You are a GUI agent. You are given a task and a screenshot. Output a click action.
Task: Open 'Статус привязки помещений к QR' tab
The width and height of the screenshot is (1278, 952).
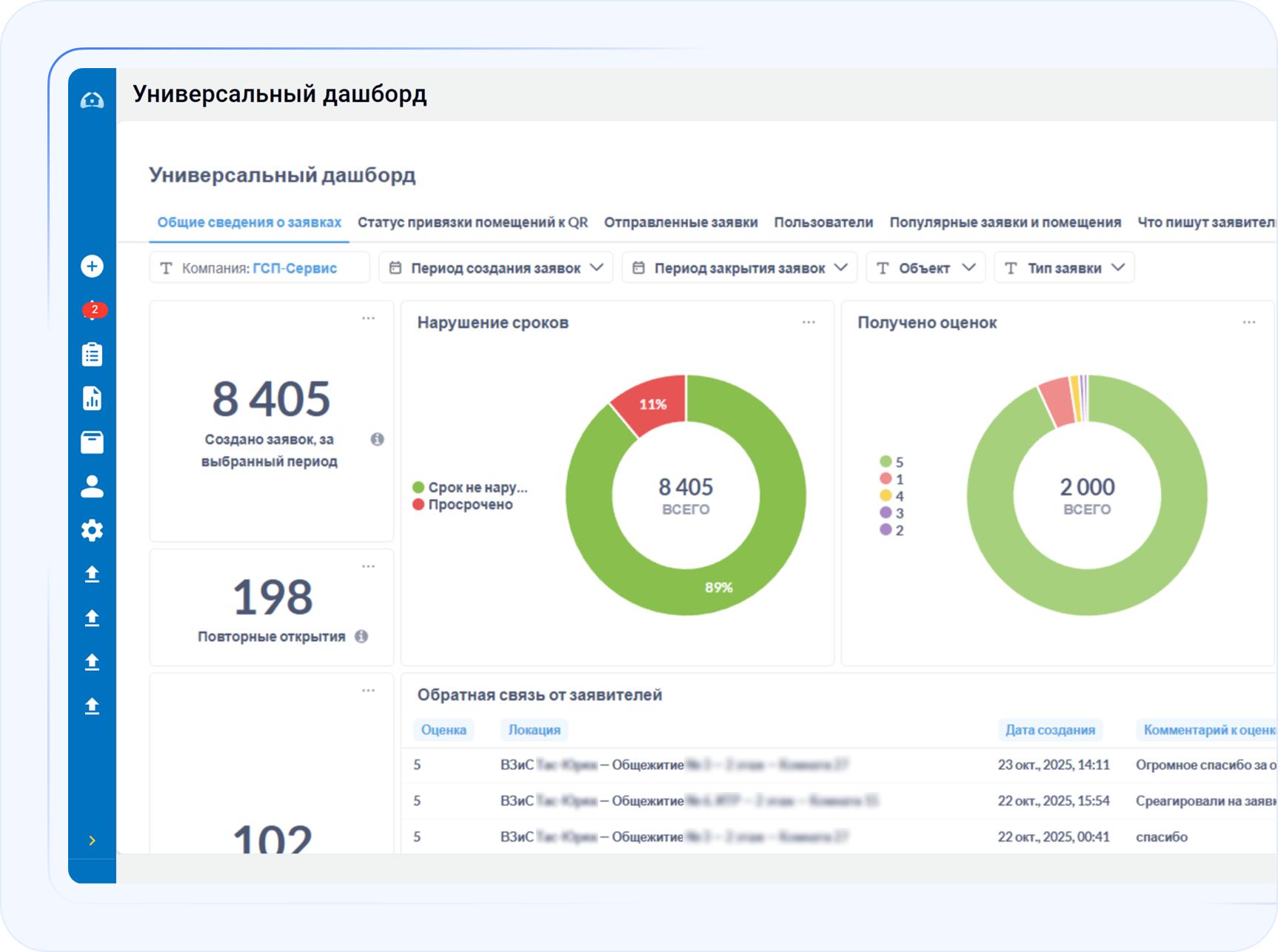tap(472, 222)
